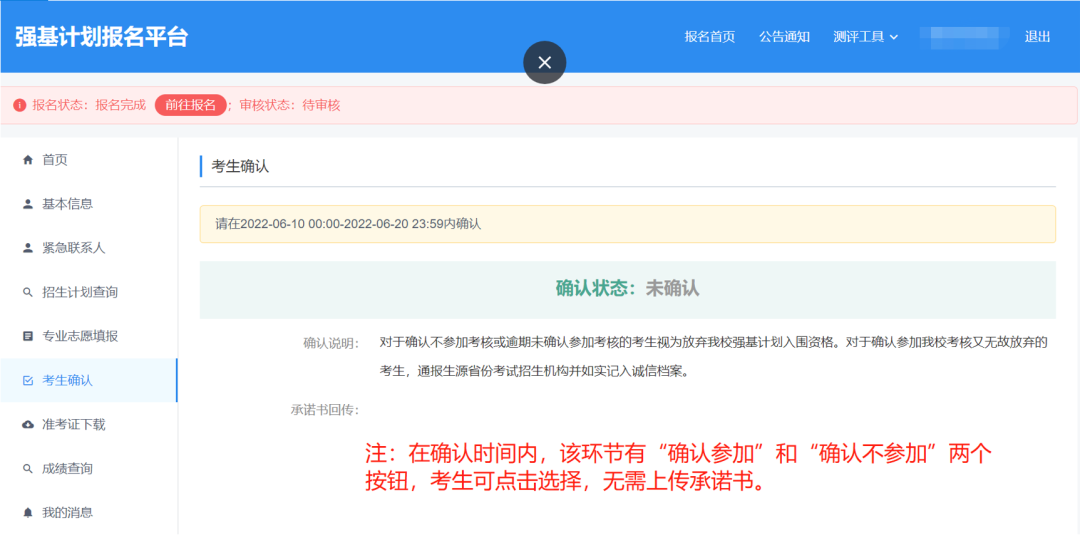Click the bell icon beside 我的消息
The height and width of the screenshot is (560, 1080).
click(x=28, y=513)
